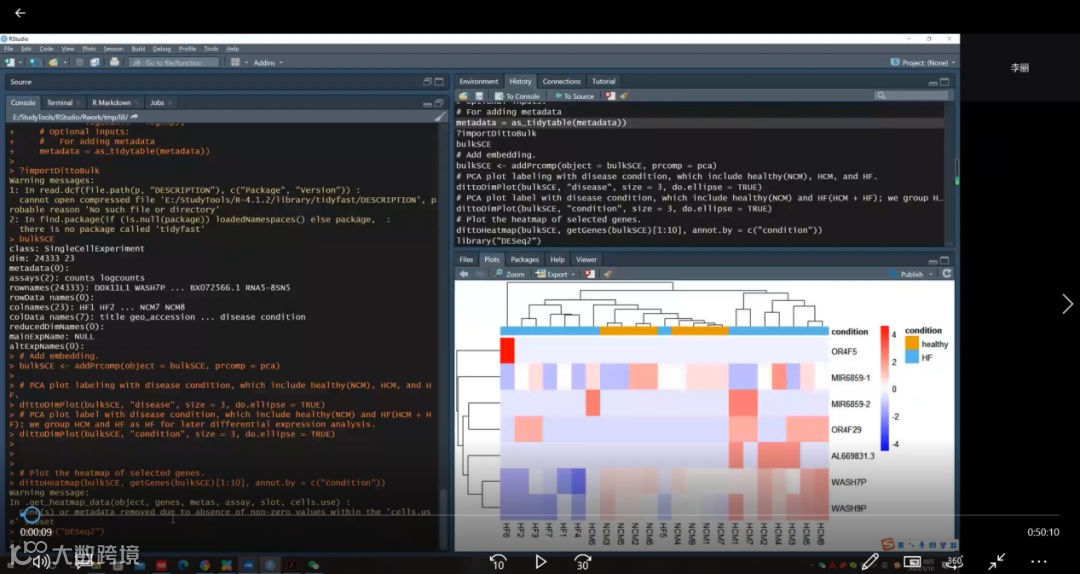Click the load history folder icon

click(464, 96)
